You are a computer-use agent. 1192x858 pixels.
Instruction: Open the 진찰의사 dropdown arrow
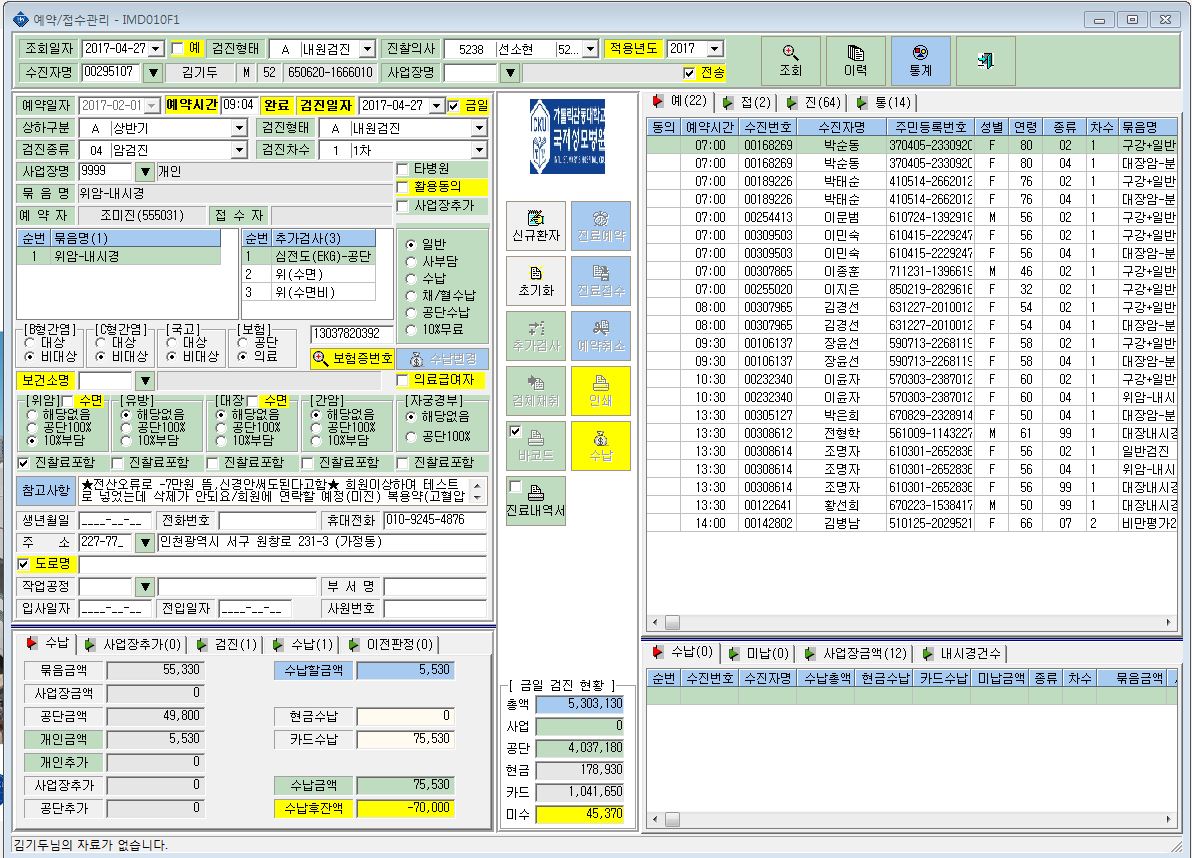590,49
